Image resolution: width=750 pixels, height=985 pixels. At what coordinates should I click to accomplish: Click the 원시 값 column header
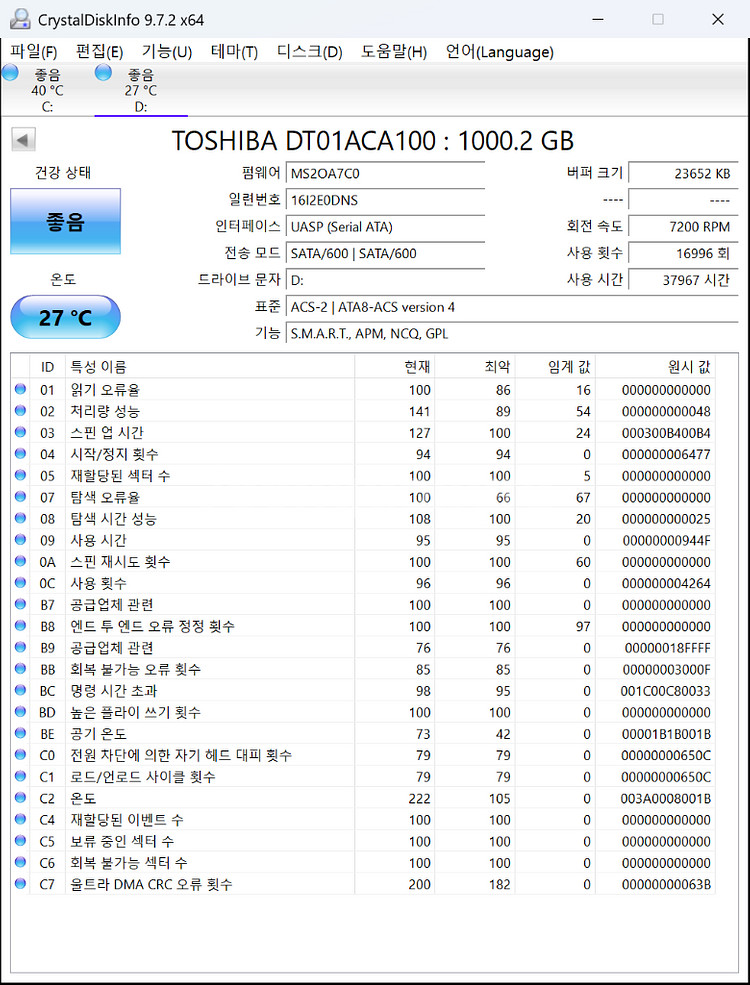pos(655,367)
